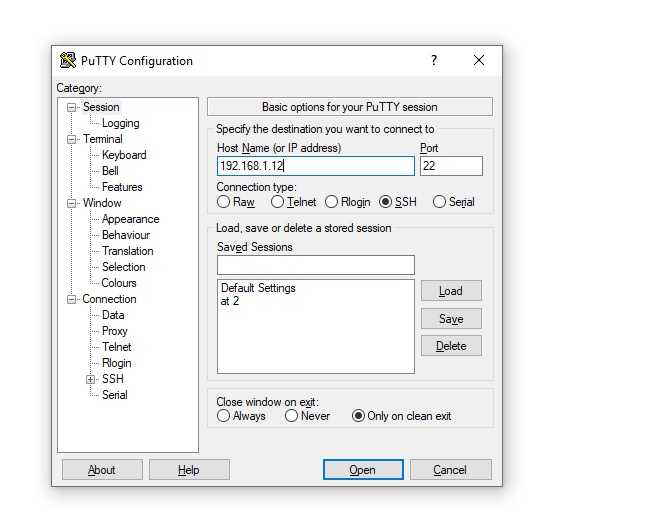Collapse the Window tree node
Image resolution: width=645 pixels, height=520 pixels.
coord(72,203)
